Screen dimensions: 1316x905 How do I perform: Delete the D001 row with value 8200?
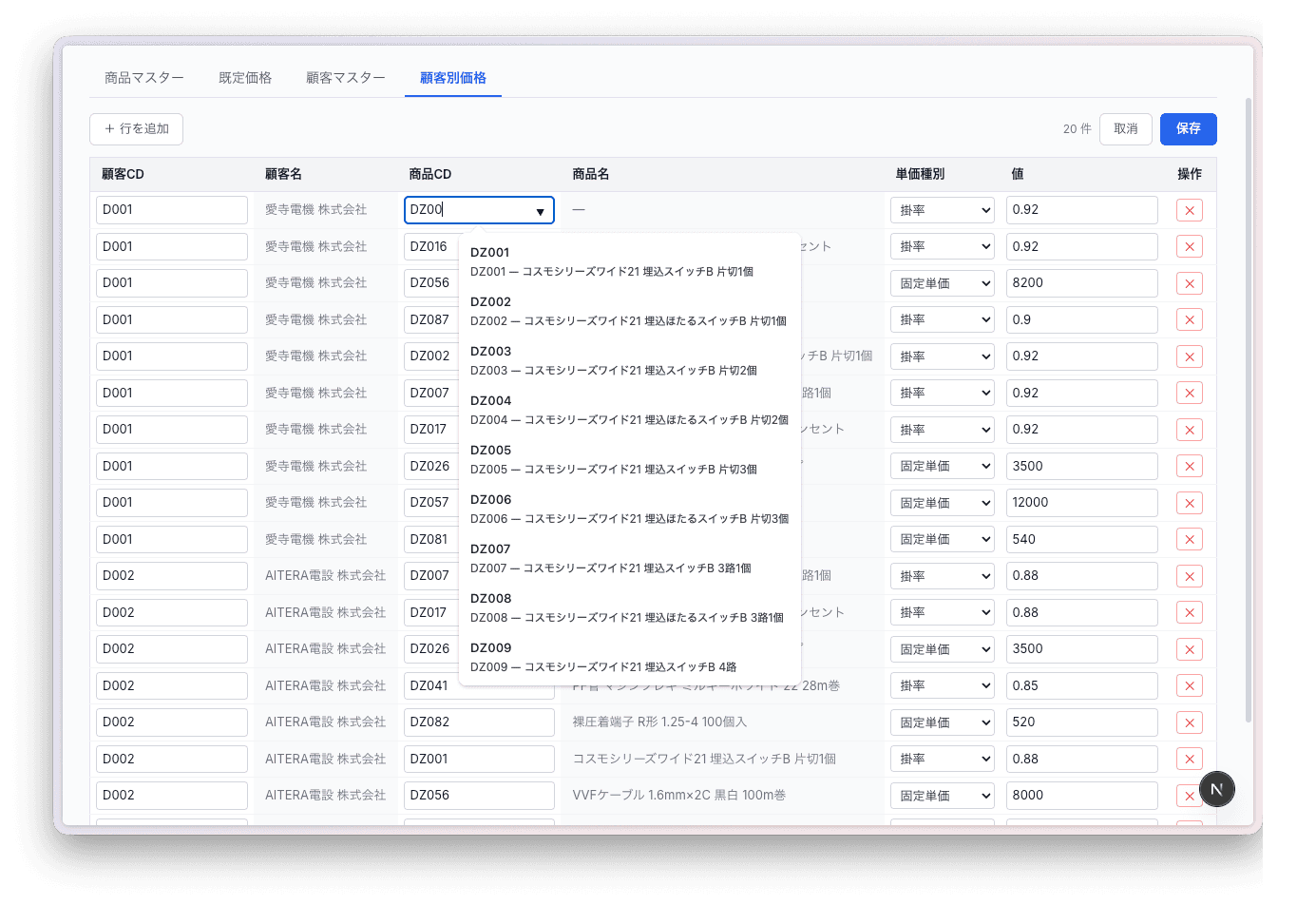1189,283
